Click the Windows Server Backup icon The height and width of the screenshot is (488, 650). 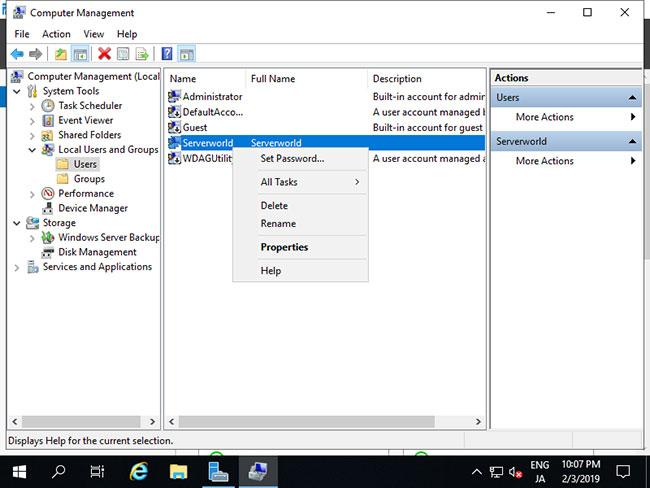[x=48, y=238]
